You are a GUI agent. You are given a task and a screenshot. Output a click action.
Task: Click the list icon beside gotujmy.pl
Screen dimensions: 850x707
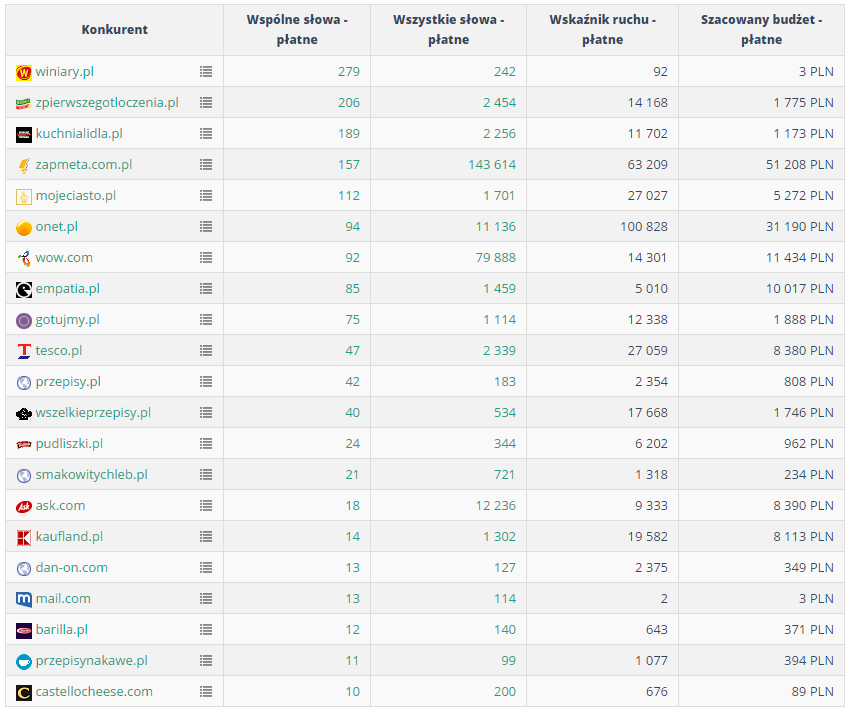[x=205, y=320]
